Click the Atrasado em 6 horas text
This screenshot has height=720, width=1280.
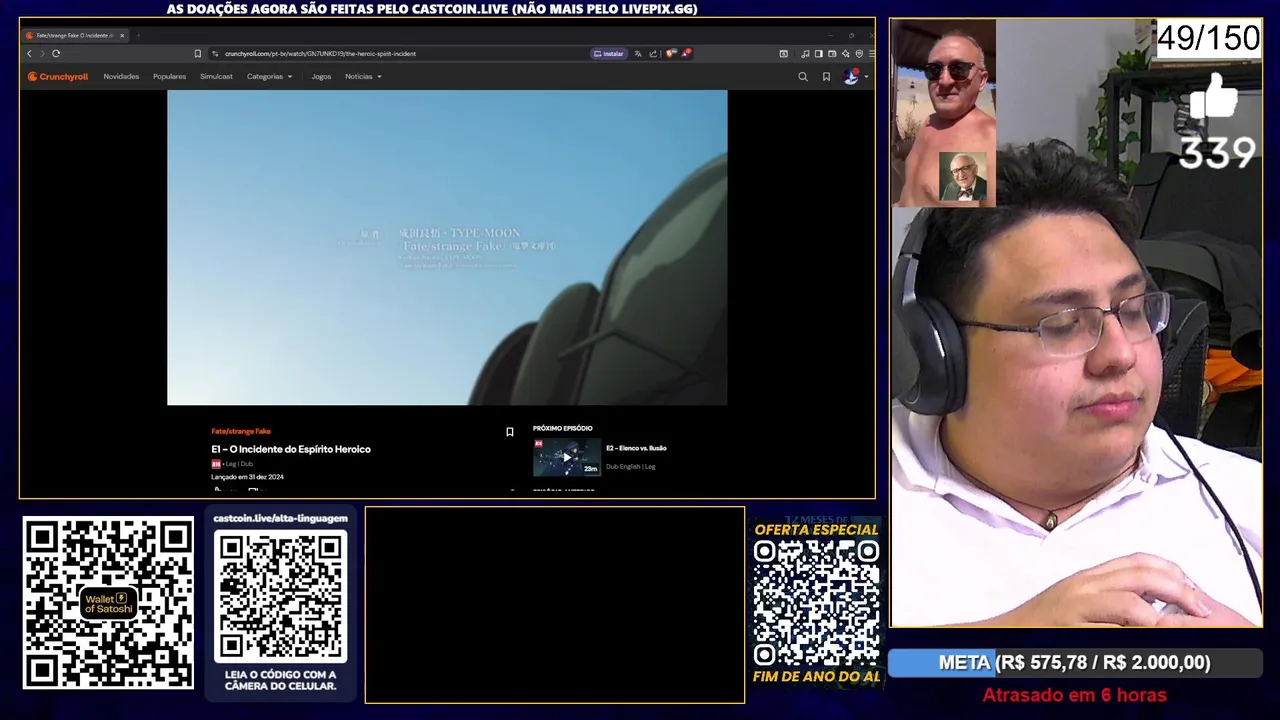tap(1074, 695)
